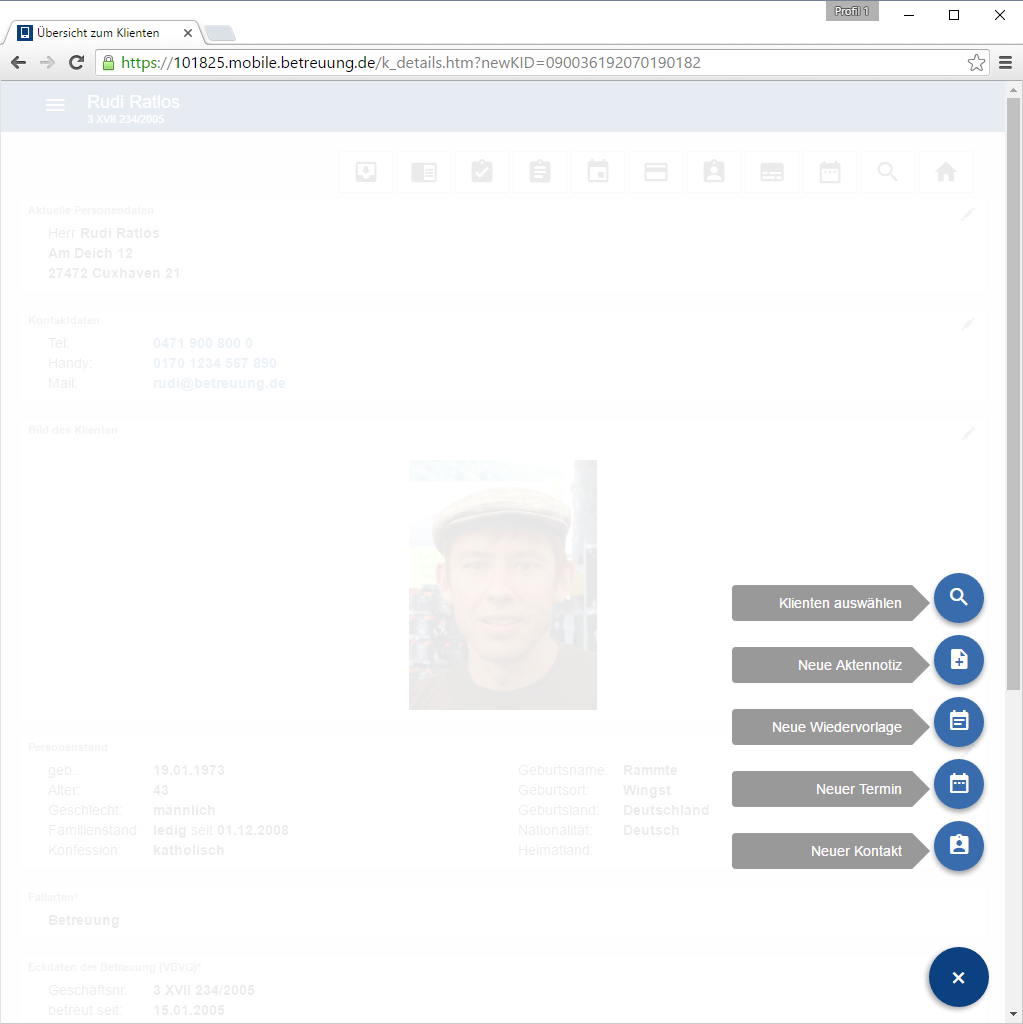Click the subtitles-style icon in toolbar
The width and height of the screenshot is (1023, 1024).
pos(772,172)
